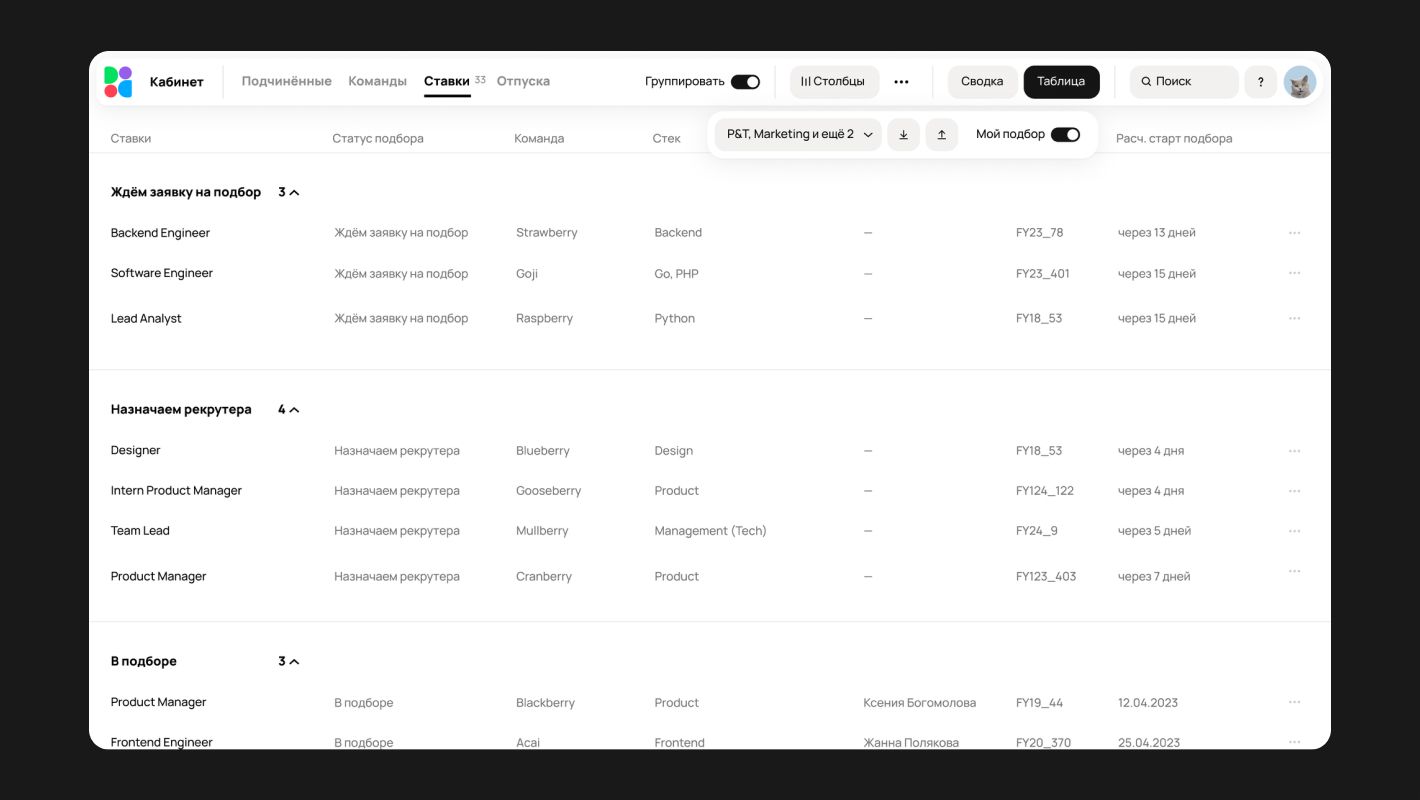Switch to Сводка view
Viewport: 1420px width, 800px height.
pos(982,82)
